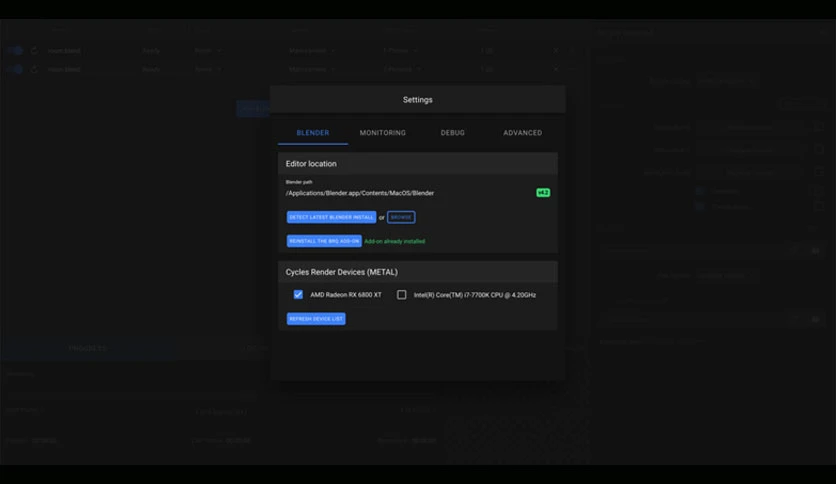Switch to the Blender settings tab
Image resolution: width=836 pixels, height=484 pixels.
(x=313, y=133)
